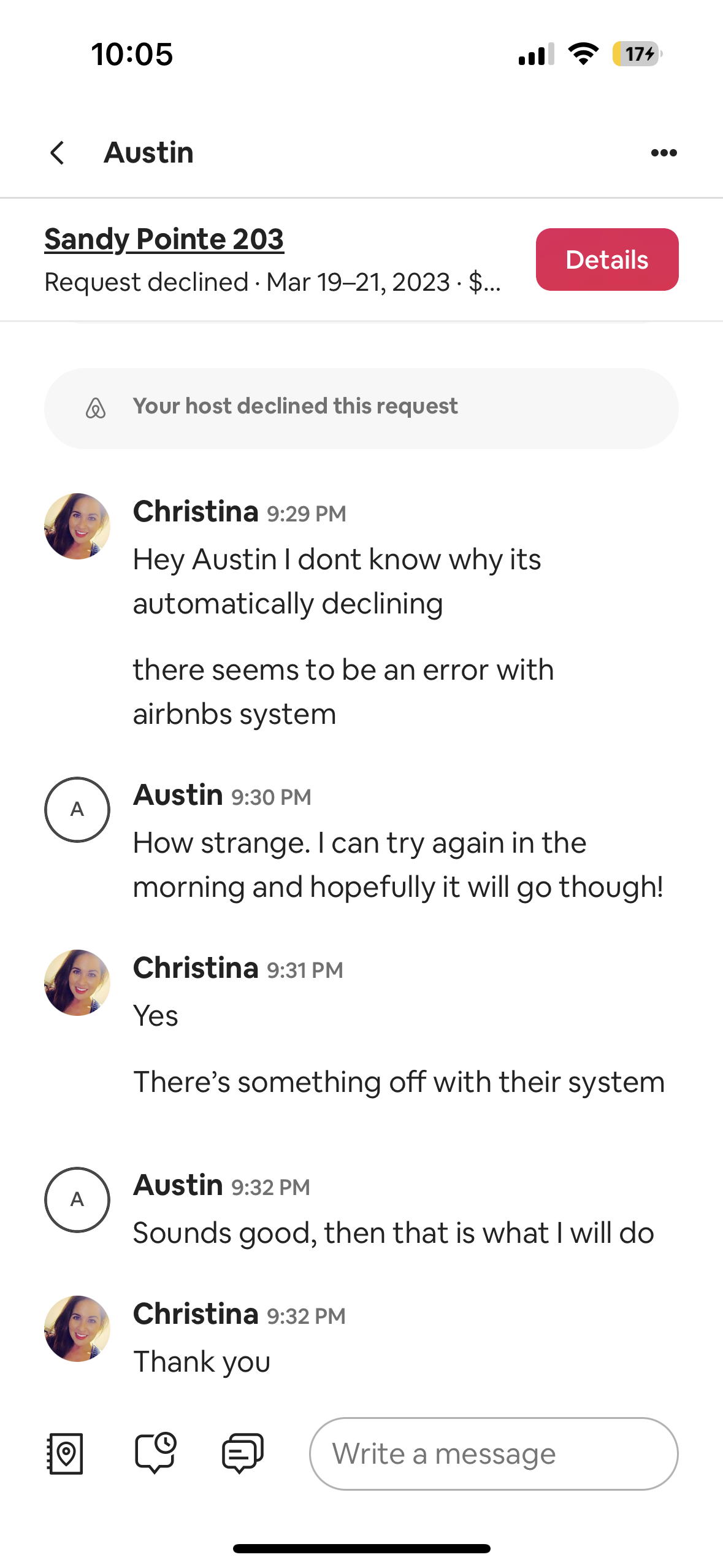The image size is (723, 1568).
Task: Select the 10:05 clock in status bar
Action: pyautogui.click(x=131, y=54)
